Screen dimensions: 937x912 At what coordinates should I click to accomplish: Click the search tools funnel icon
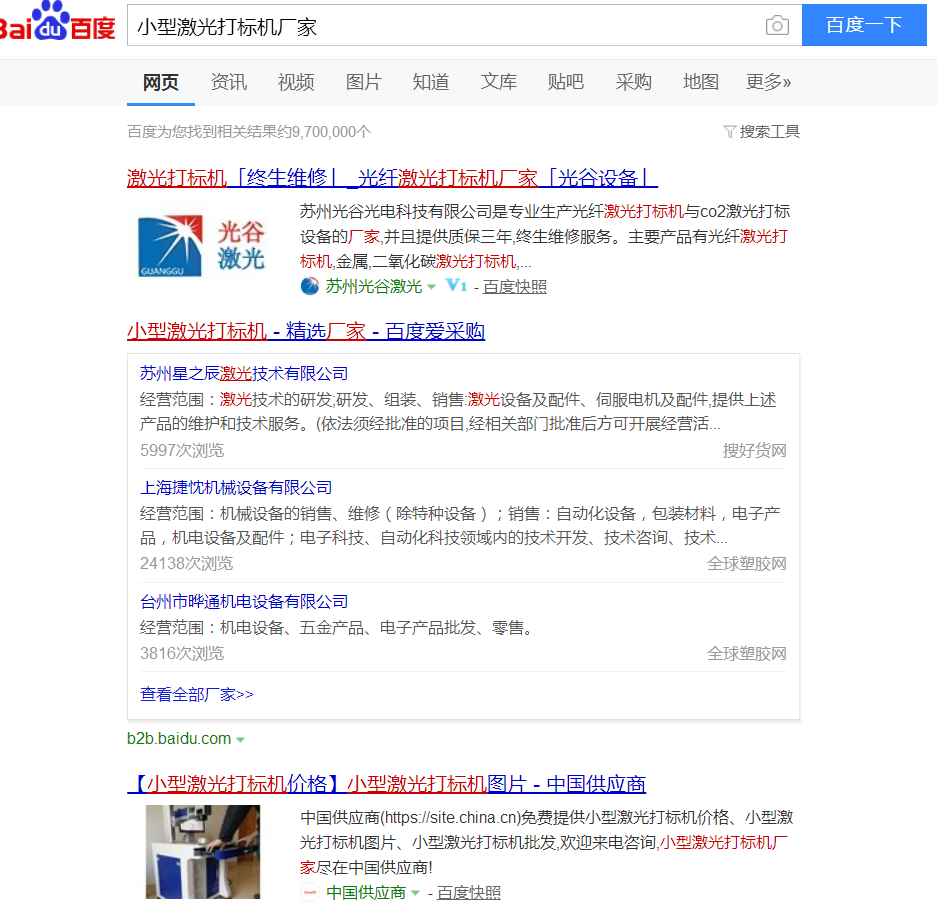(729, 131)
